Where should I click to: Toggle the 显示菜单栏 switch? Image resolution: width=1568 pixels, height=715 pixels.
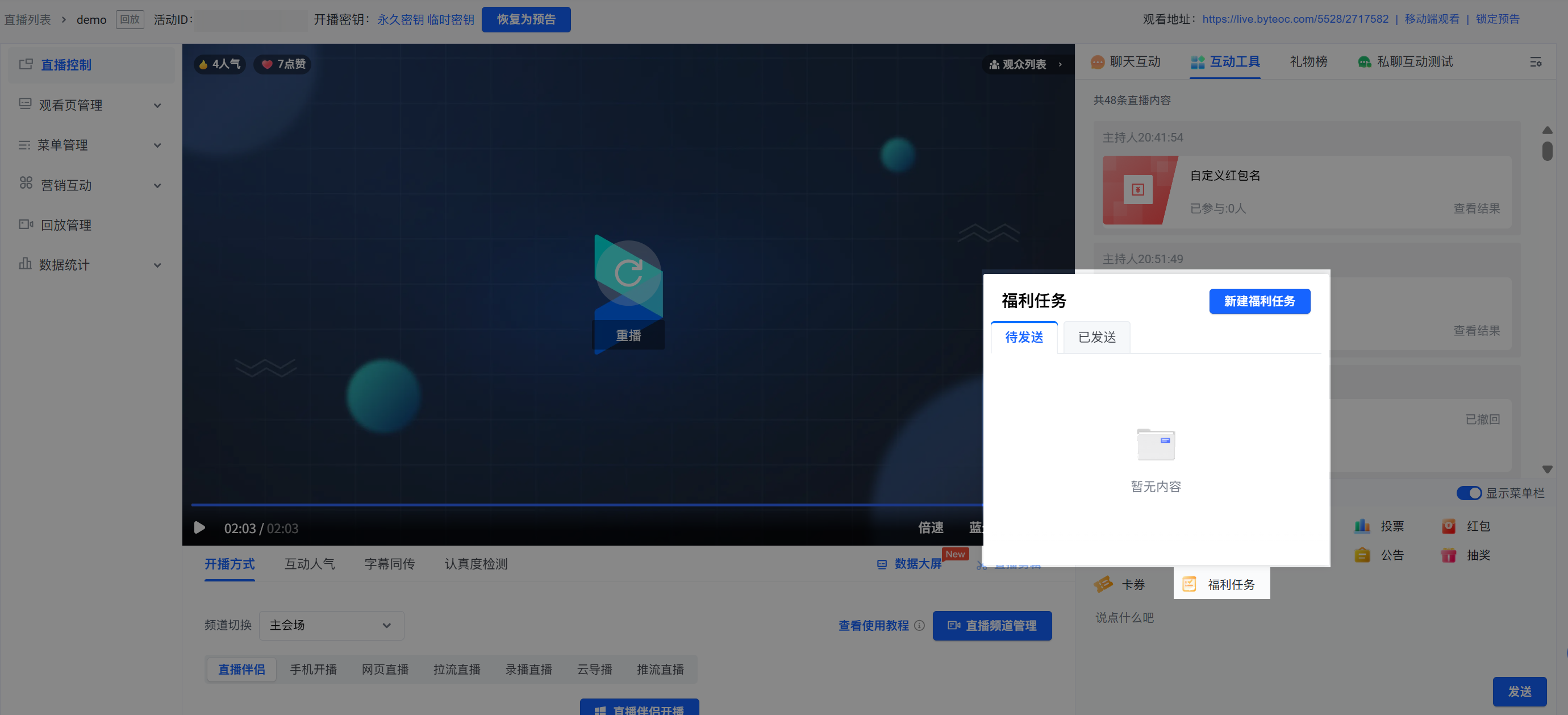1468,493
